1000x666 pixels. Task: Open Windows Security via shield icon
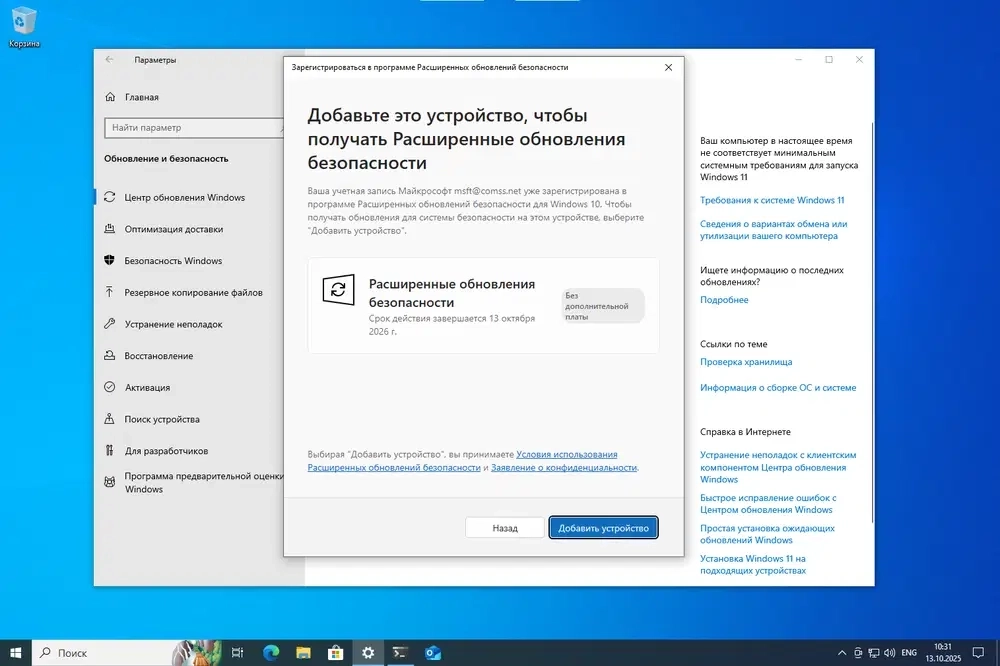pyautogui.click(x=110, y=261)
